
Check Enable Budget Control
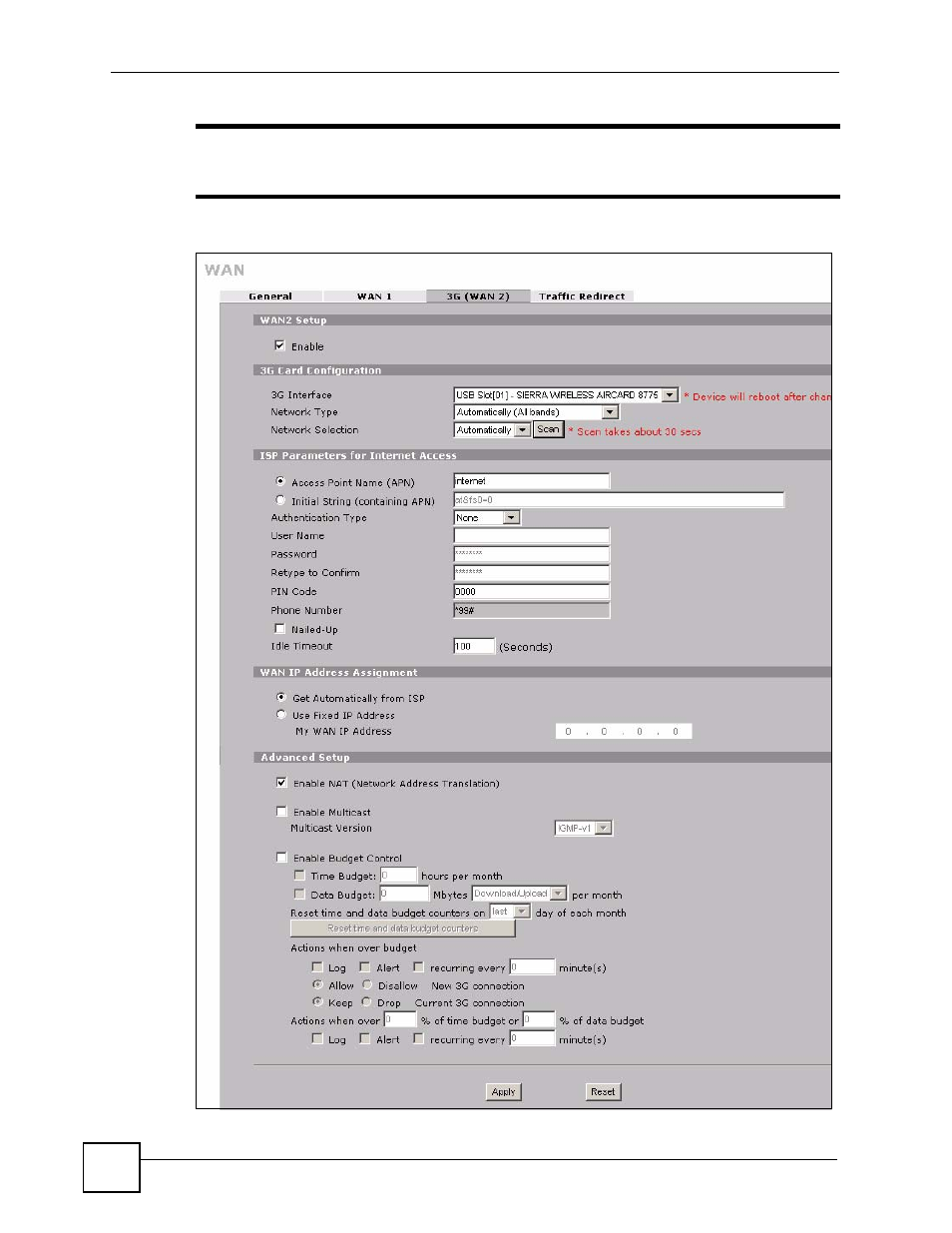[x=281, y=858]
